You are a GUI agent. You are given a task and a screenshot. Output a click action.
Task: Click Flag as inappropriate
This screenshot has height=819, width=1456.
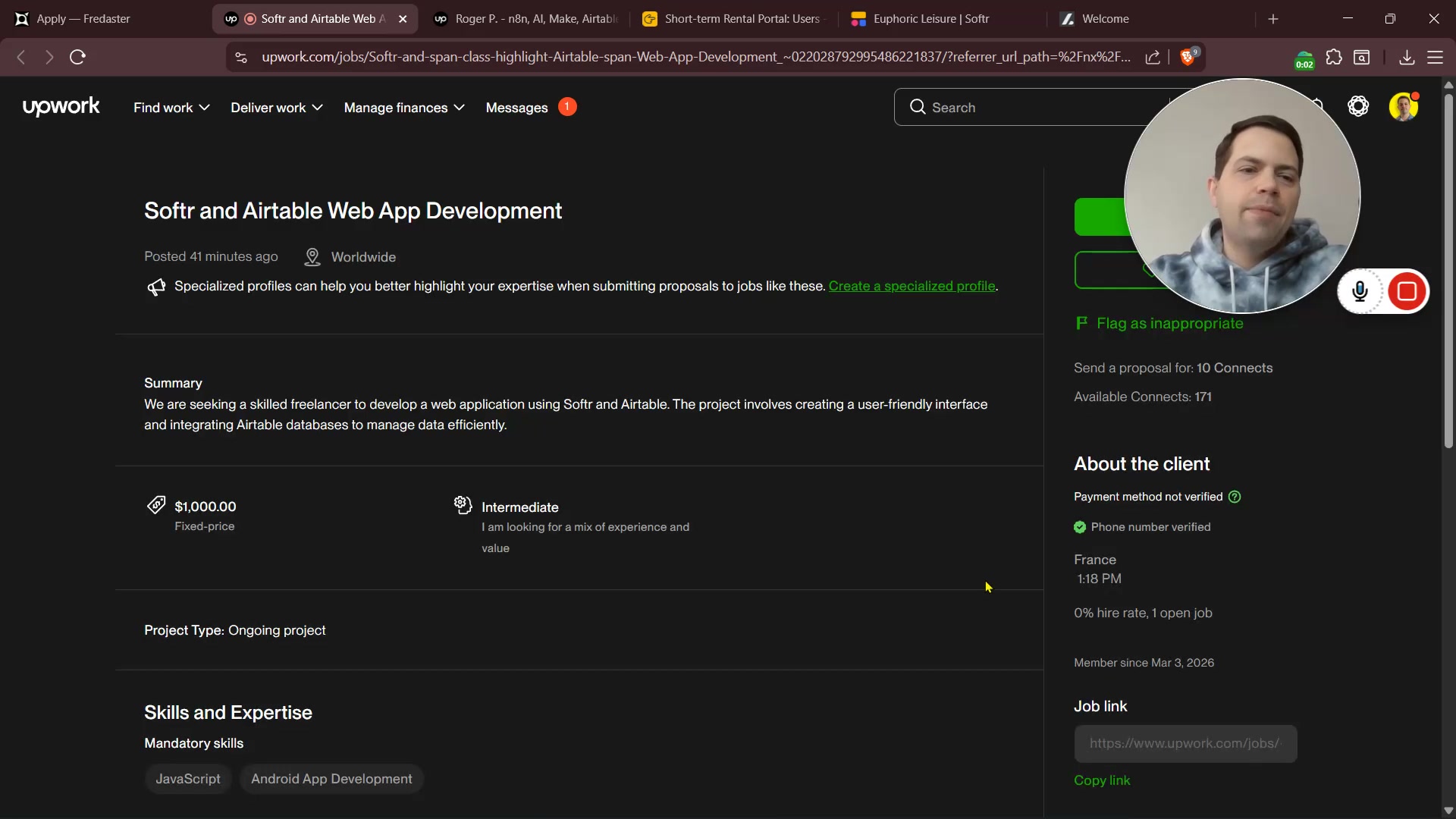1169,324
